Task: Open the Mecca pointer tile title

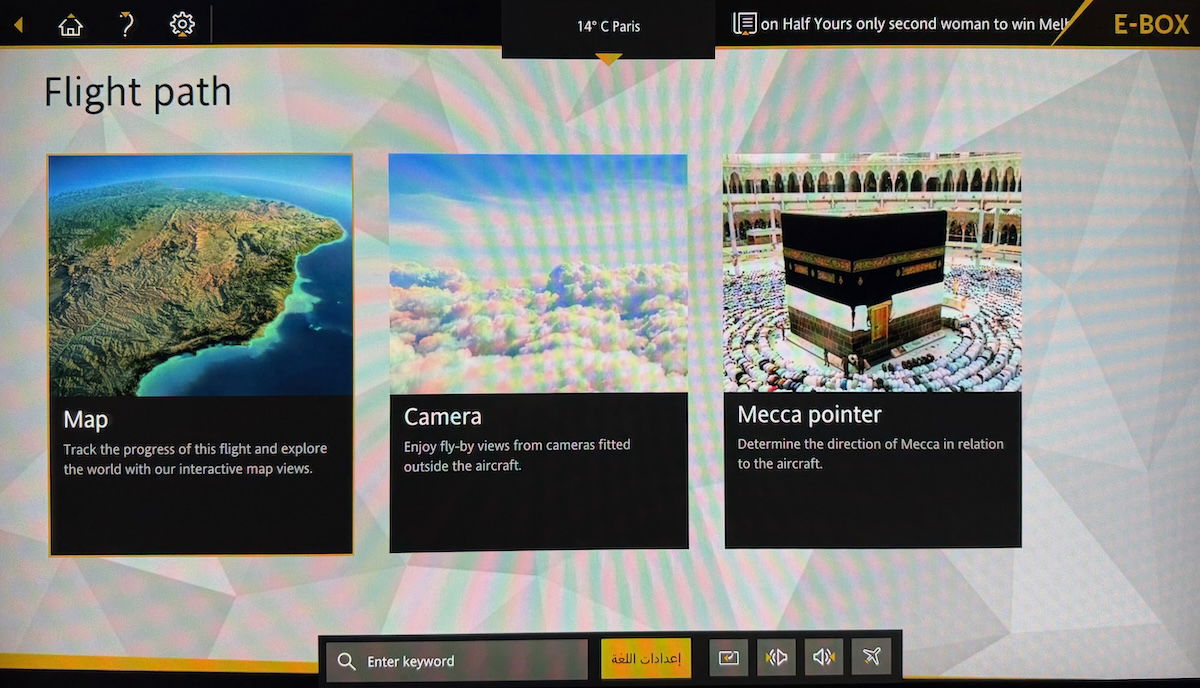Action: (x=809, y=414)
